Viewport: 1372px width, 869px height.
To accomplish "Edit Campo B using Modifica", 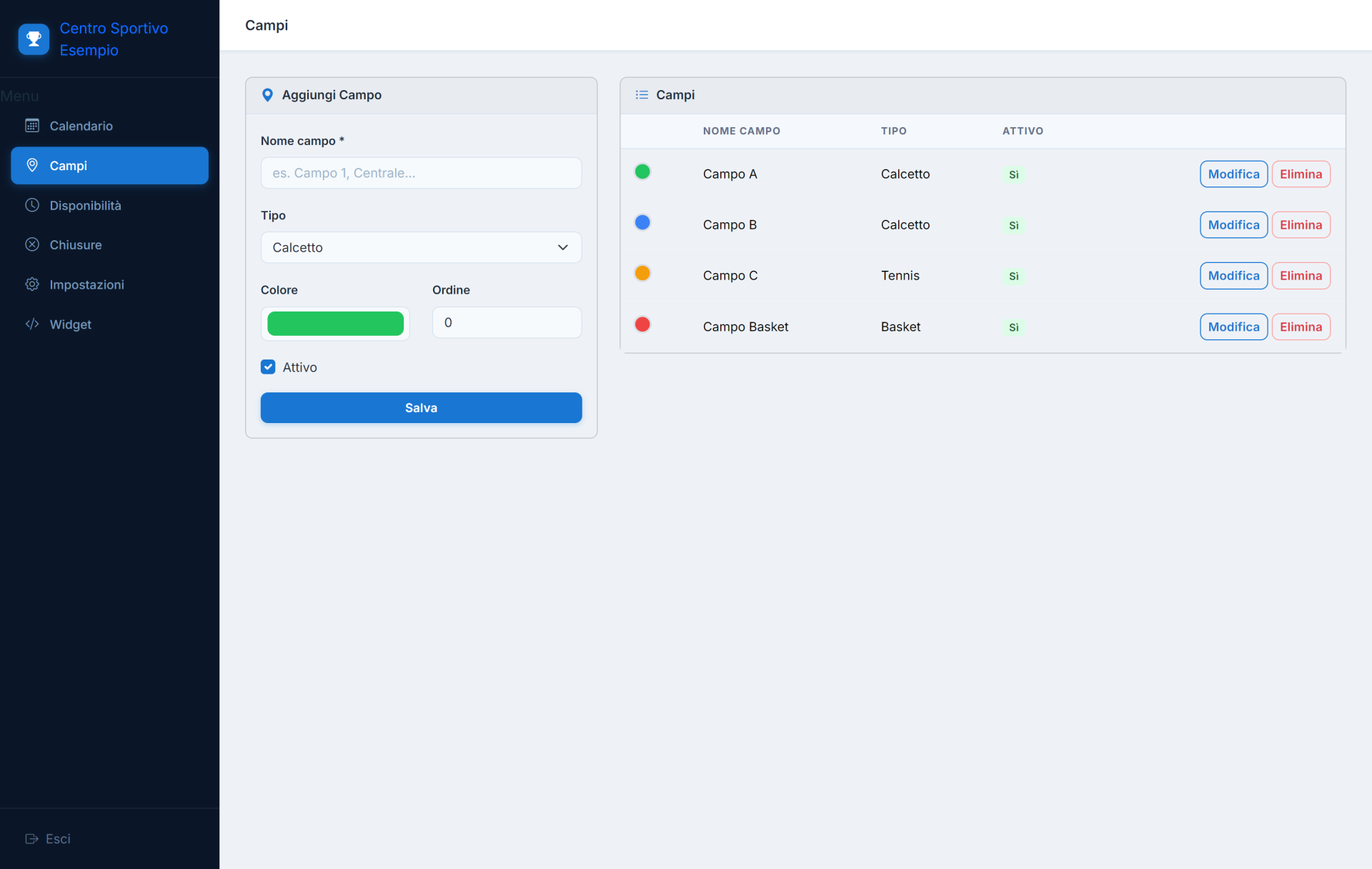I will point(1233,224).
